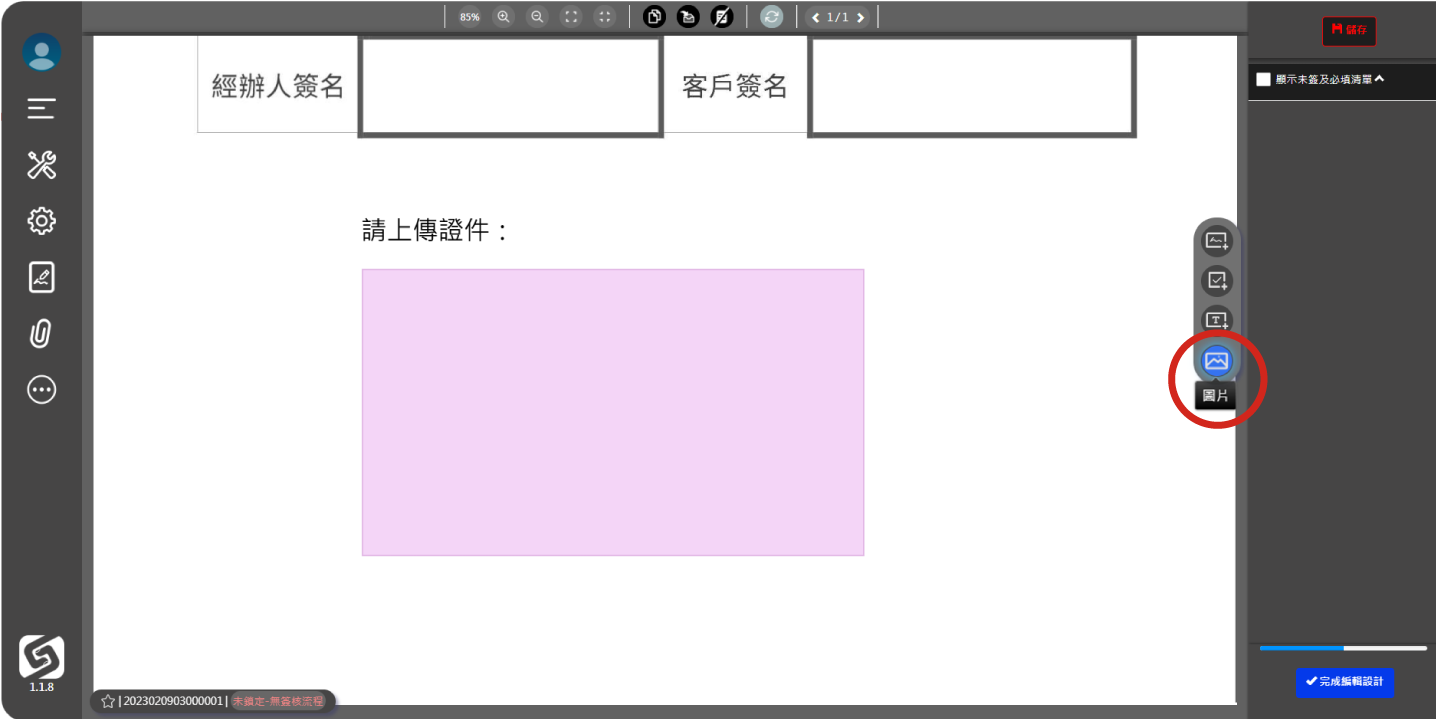Add a text field from floating toolbar
1436x719 pixels.
[1216, 320]
